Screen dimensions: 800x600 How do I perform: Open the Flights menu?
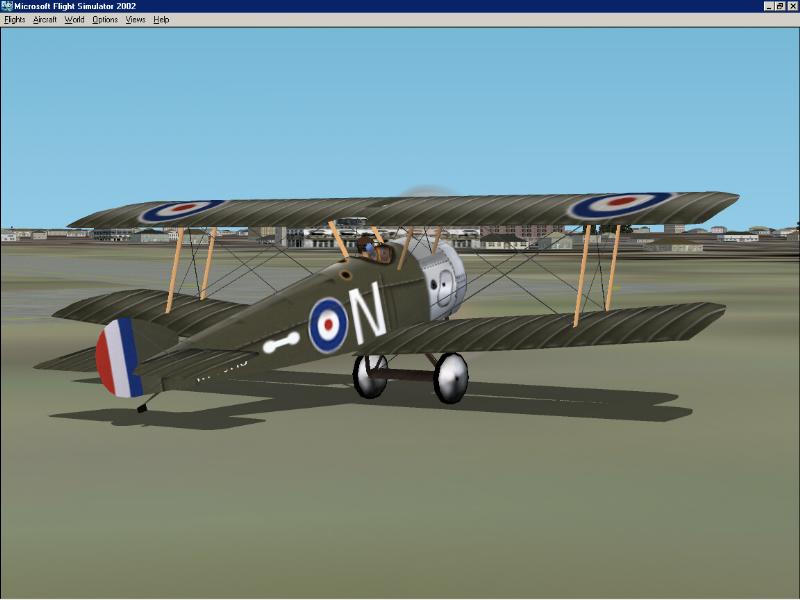15,20
